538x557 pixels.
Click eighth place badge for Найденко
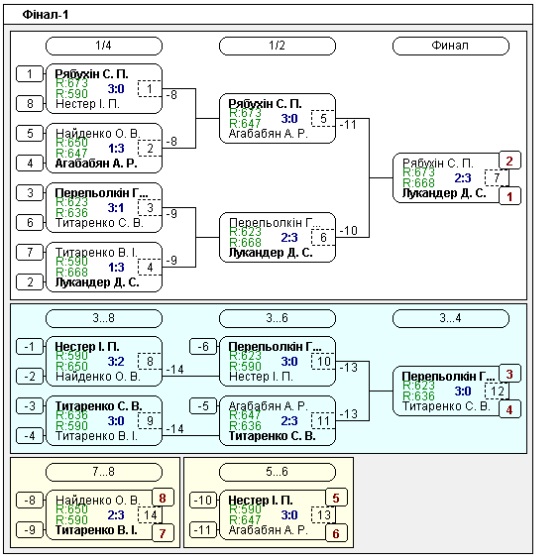point(163,498)
